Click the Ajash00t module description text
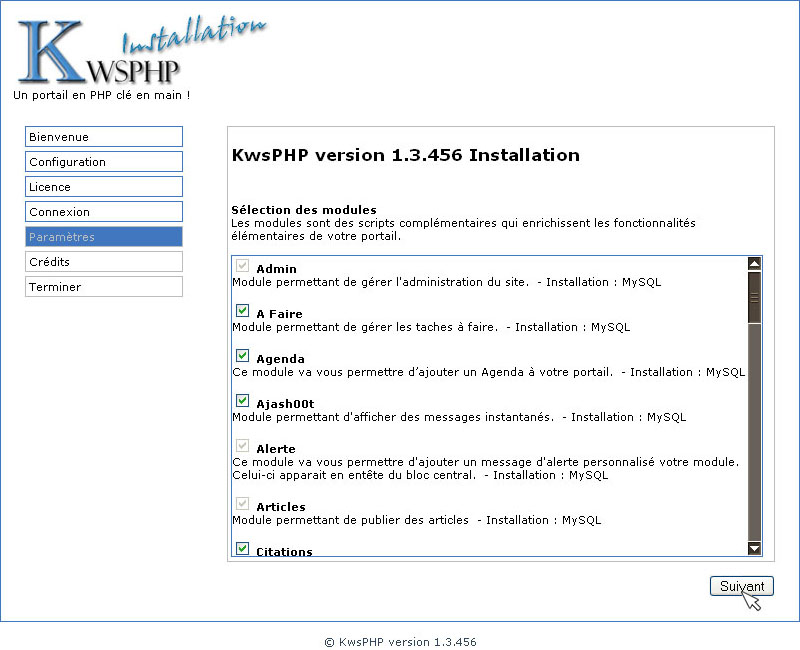The width and height of the screenshot is (800, 650). coord(459,417)
